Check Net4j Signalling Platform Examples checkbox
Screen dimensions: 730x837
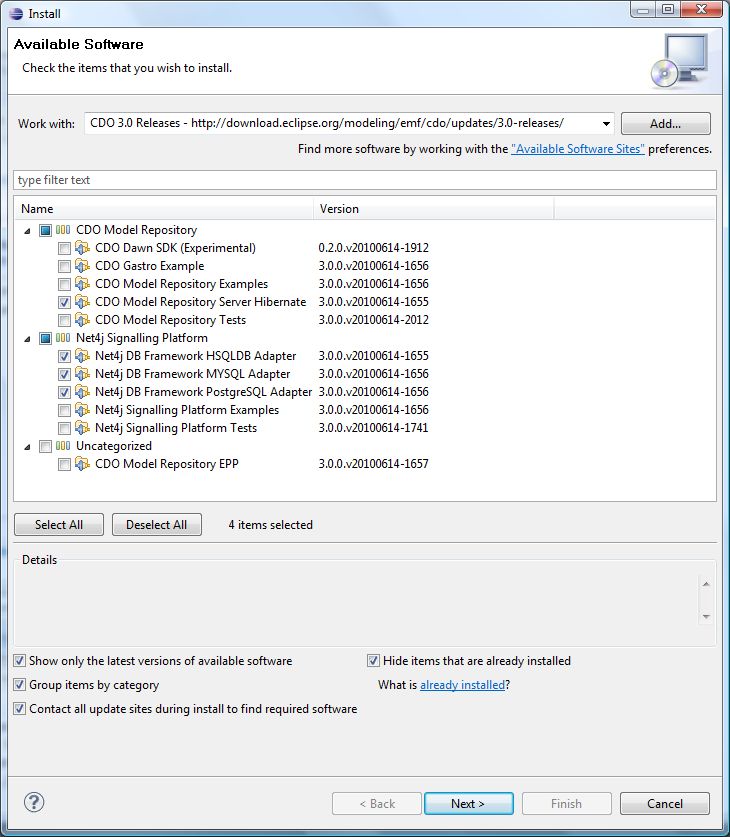click(x=64, y=410)
